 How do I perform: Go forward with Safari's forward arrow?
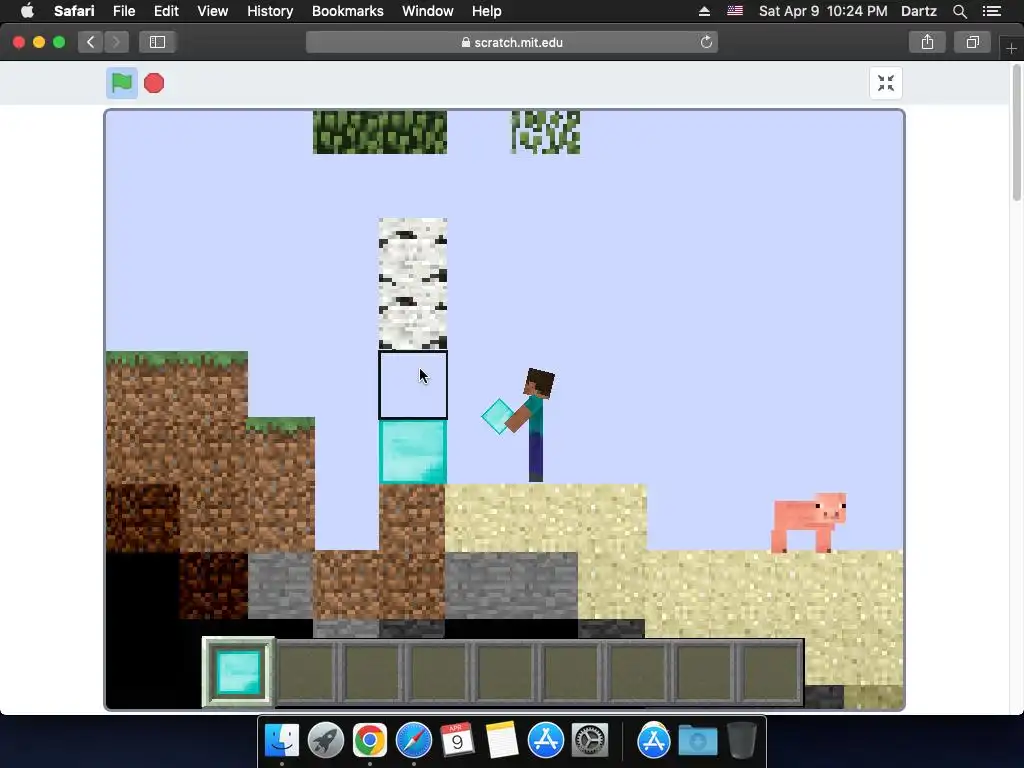116,42
